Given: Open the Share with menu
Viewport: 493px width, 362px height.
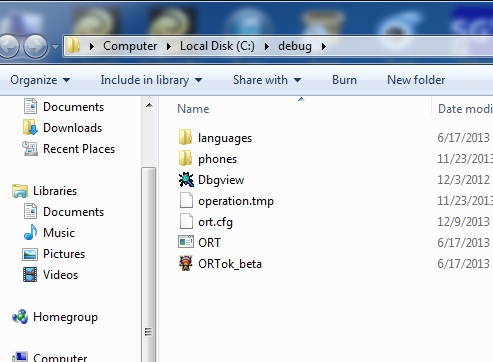Looking at the screenshot, I should pos(267,80).
